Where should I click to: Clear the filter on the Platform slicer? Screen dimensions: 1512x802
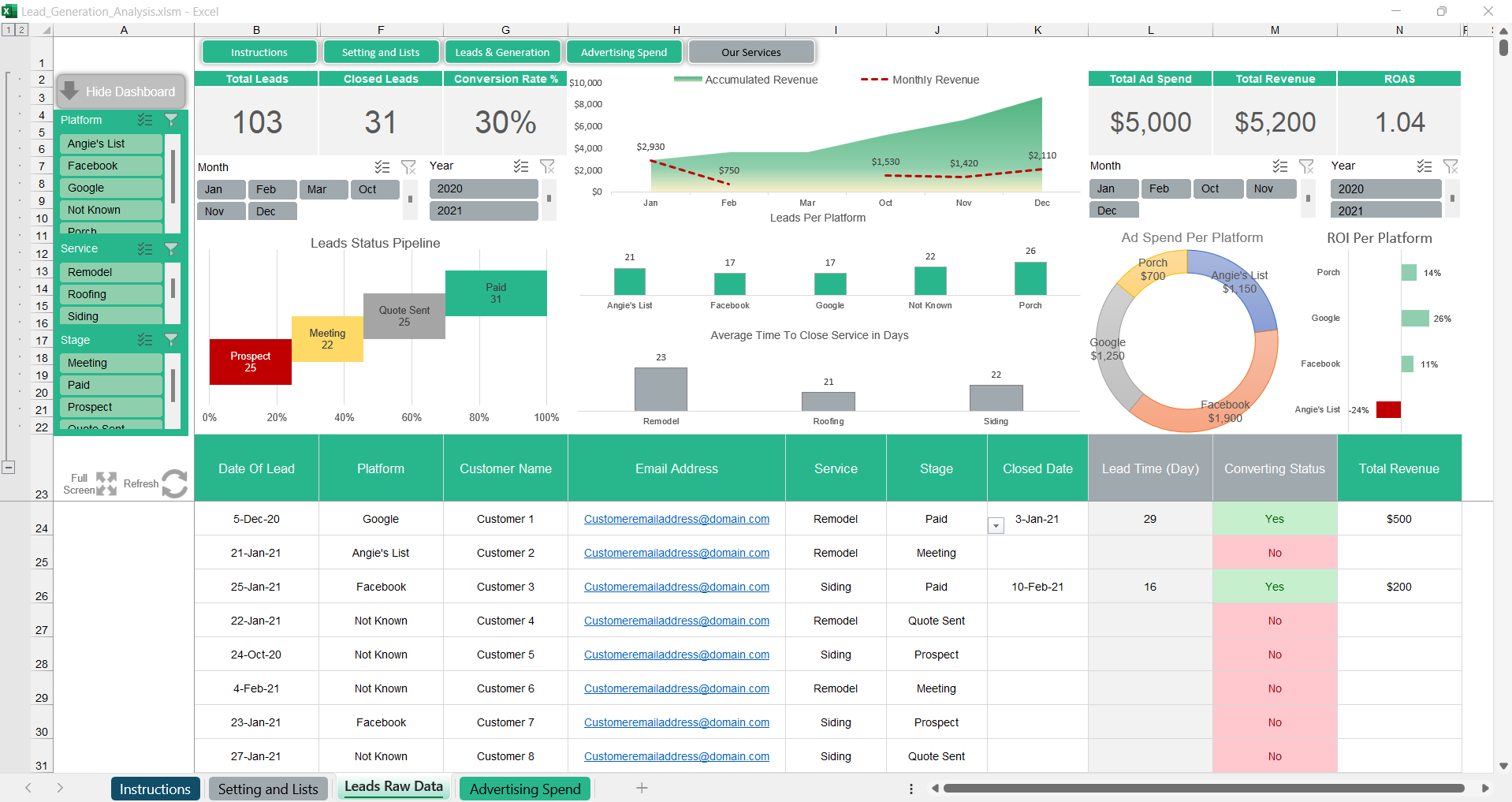171,120
